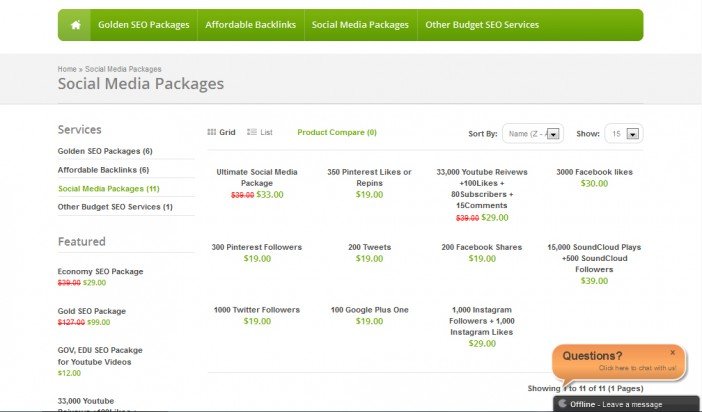Select Social Media Packages in navigation bar
Viewport: 702px width, 412px height.
click(360, 25)
